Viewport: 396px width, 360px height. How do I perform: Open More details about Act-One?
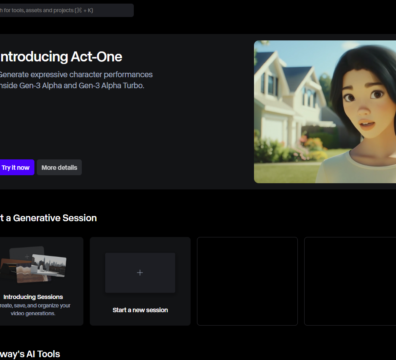(x=59, y=167)
